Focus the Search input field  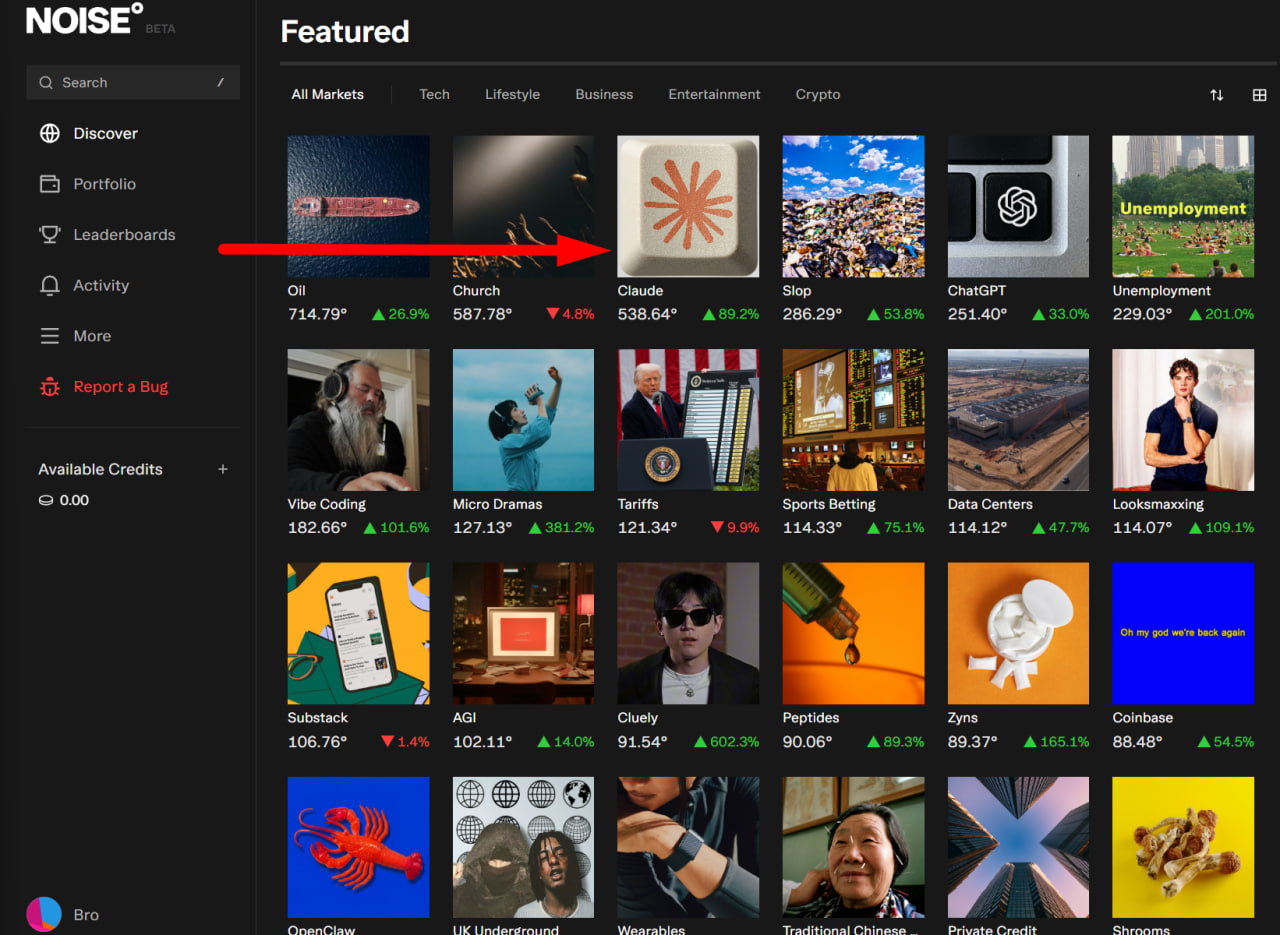[x=133, y=83]
